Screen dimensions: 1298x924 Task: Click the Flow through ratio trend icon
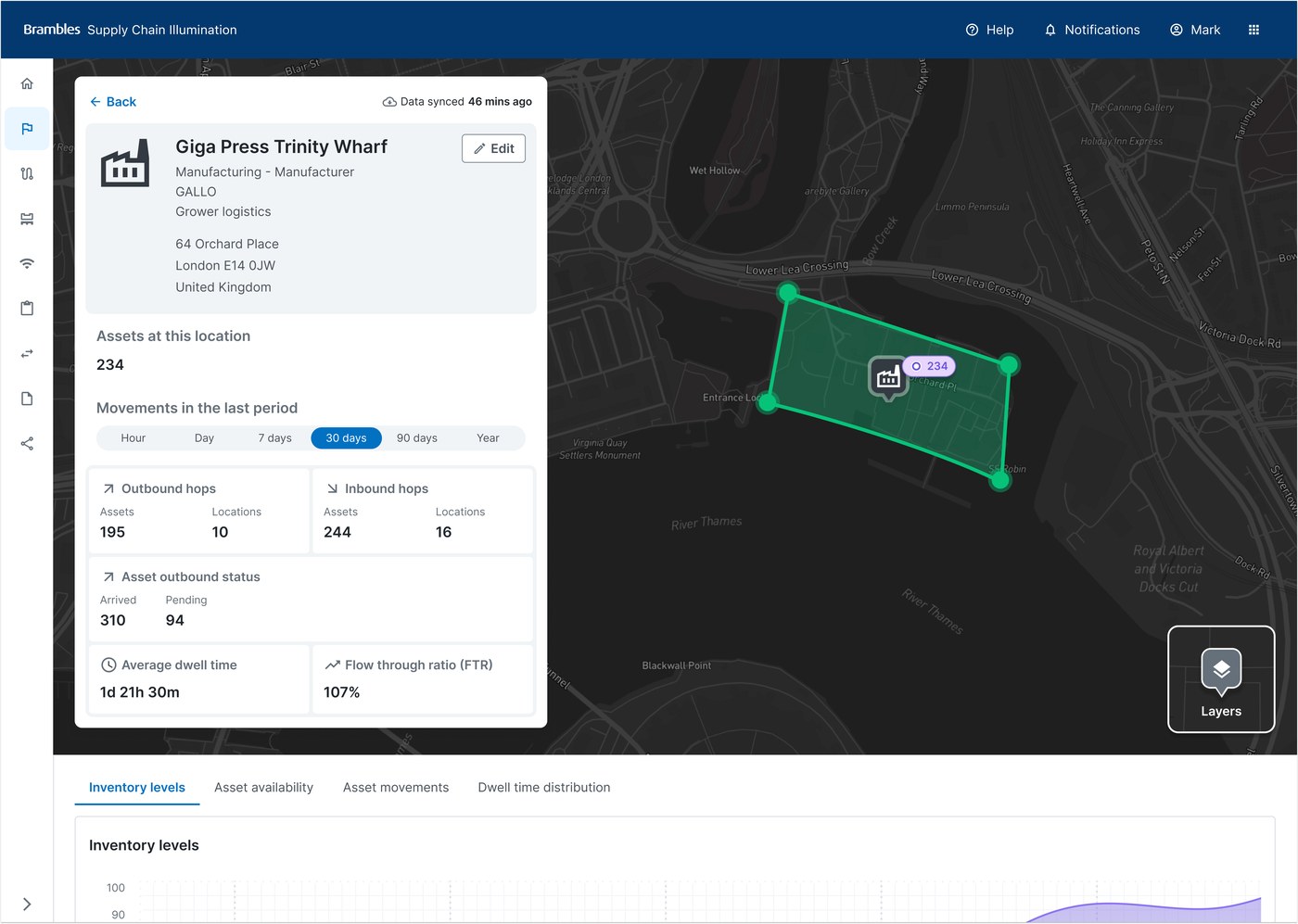click(x=332, y=665)
